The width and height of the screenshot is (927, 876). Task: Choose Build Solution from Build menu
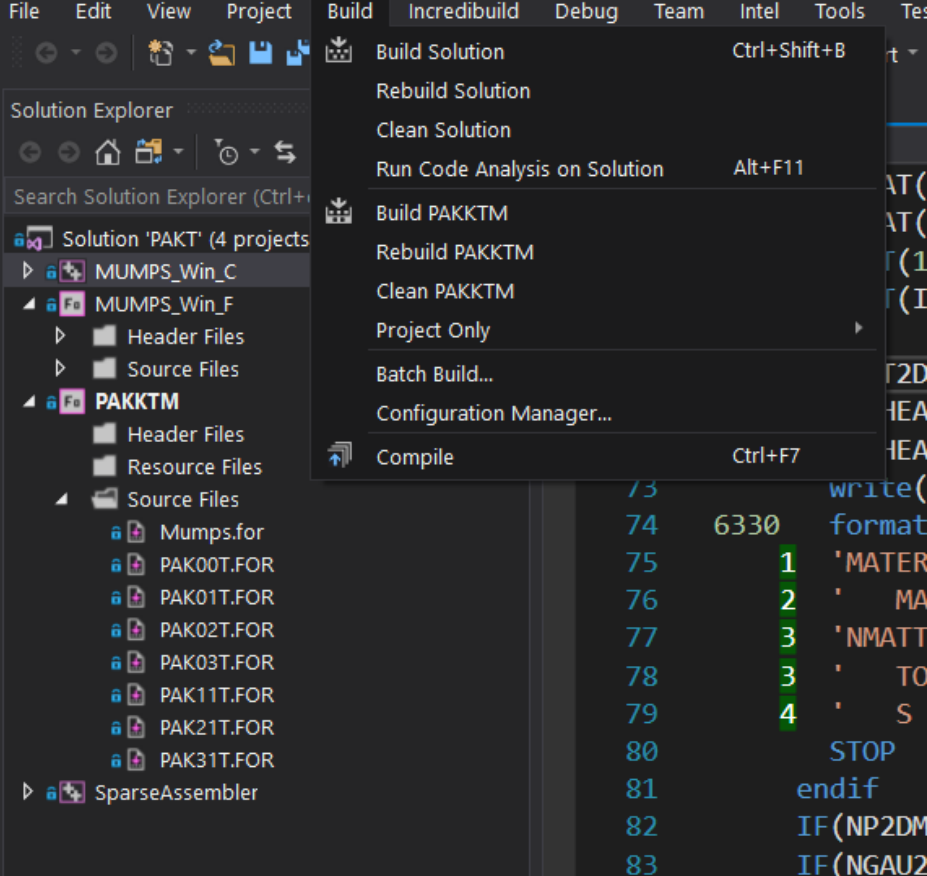tap(597, 52)
